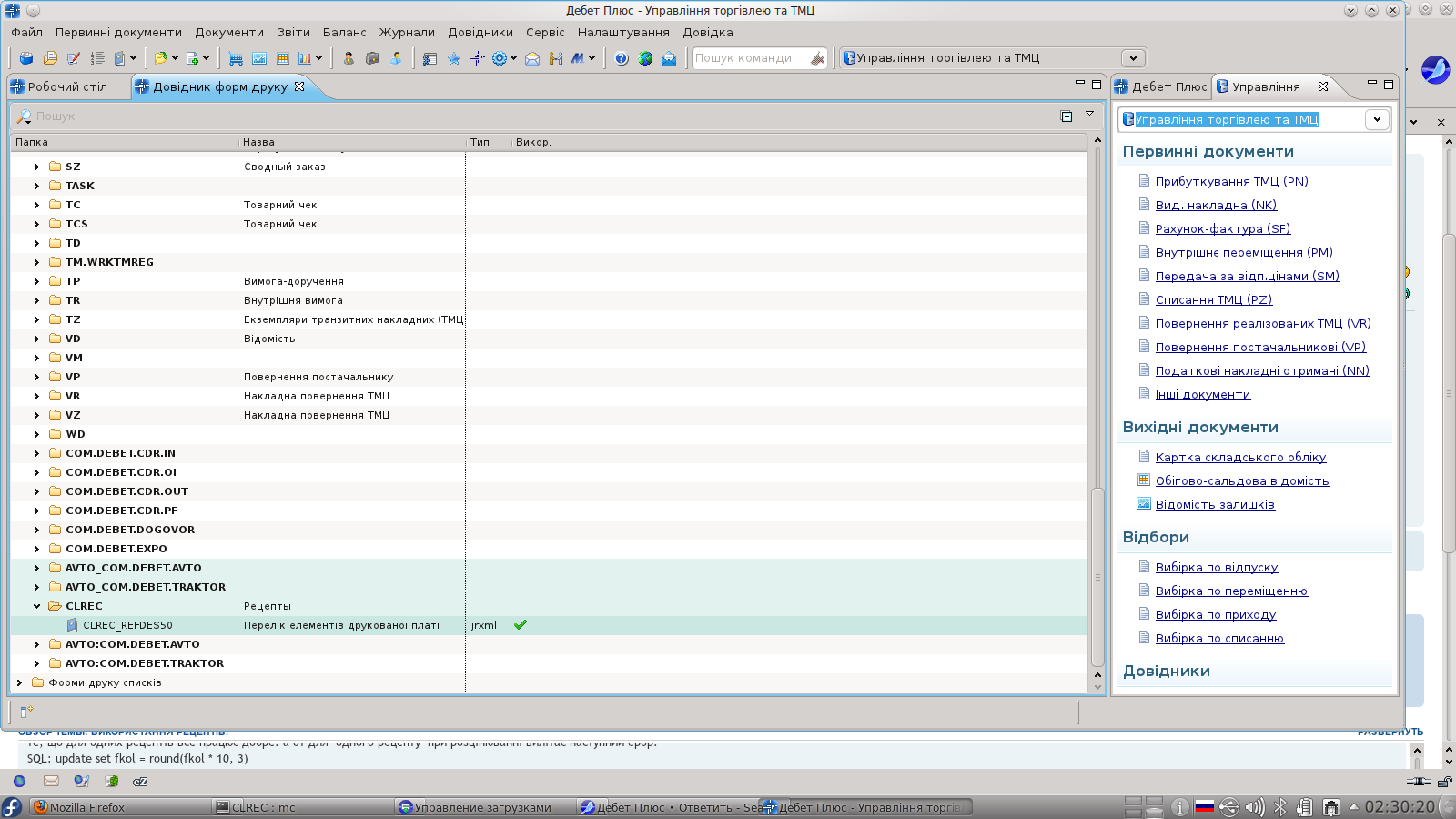This screenshot has width=1456, height=819.
Task: Open the Звіти menu
Action: (x=293, y=32)
